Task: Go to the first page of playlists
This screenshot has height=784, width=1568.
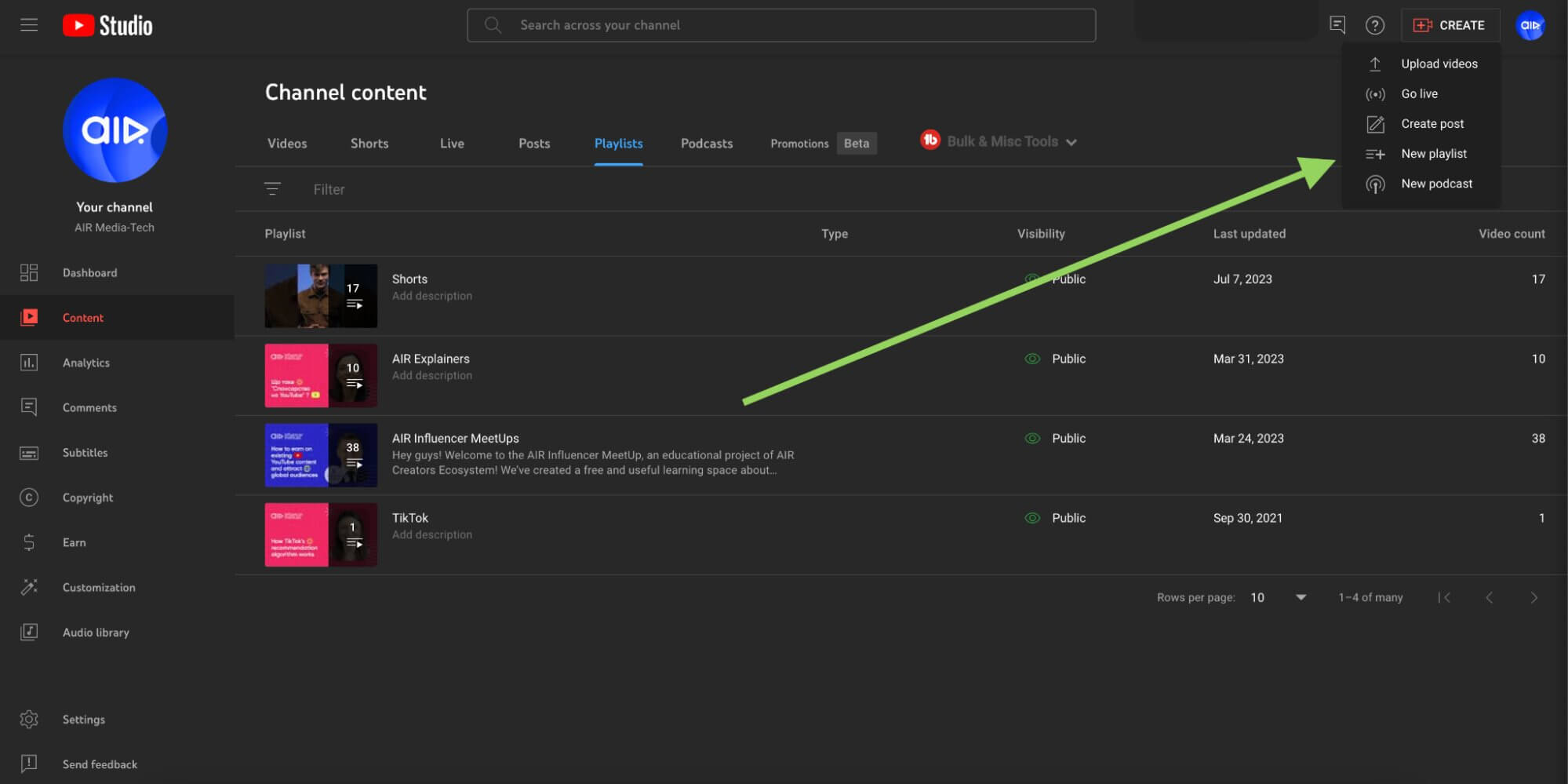Action: 1444,597
